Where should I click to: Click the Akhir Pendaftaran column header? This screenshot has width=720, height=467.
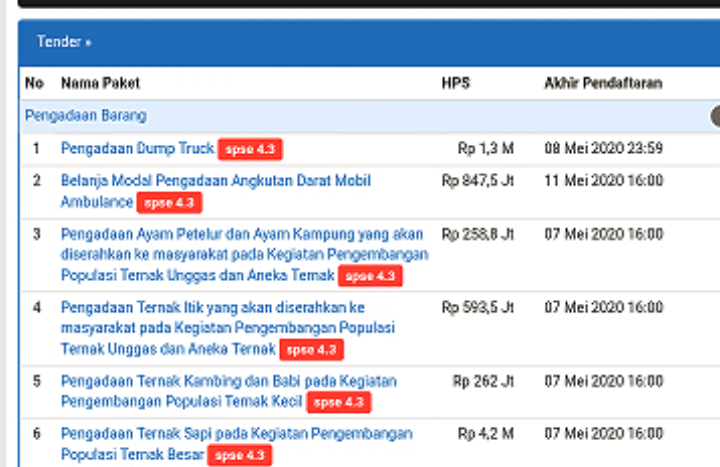pyautogui.click(x=603, y=83)
